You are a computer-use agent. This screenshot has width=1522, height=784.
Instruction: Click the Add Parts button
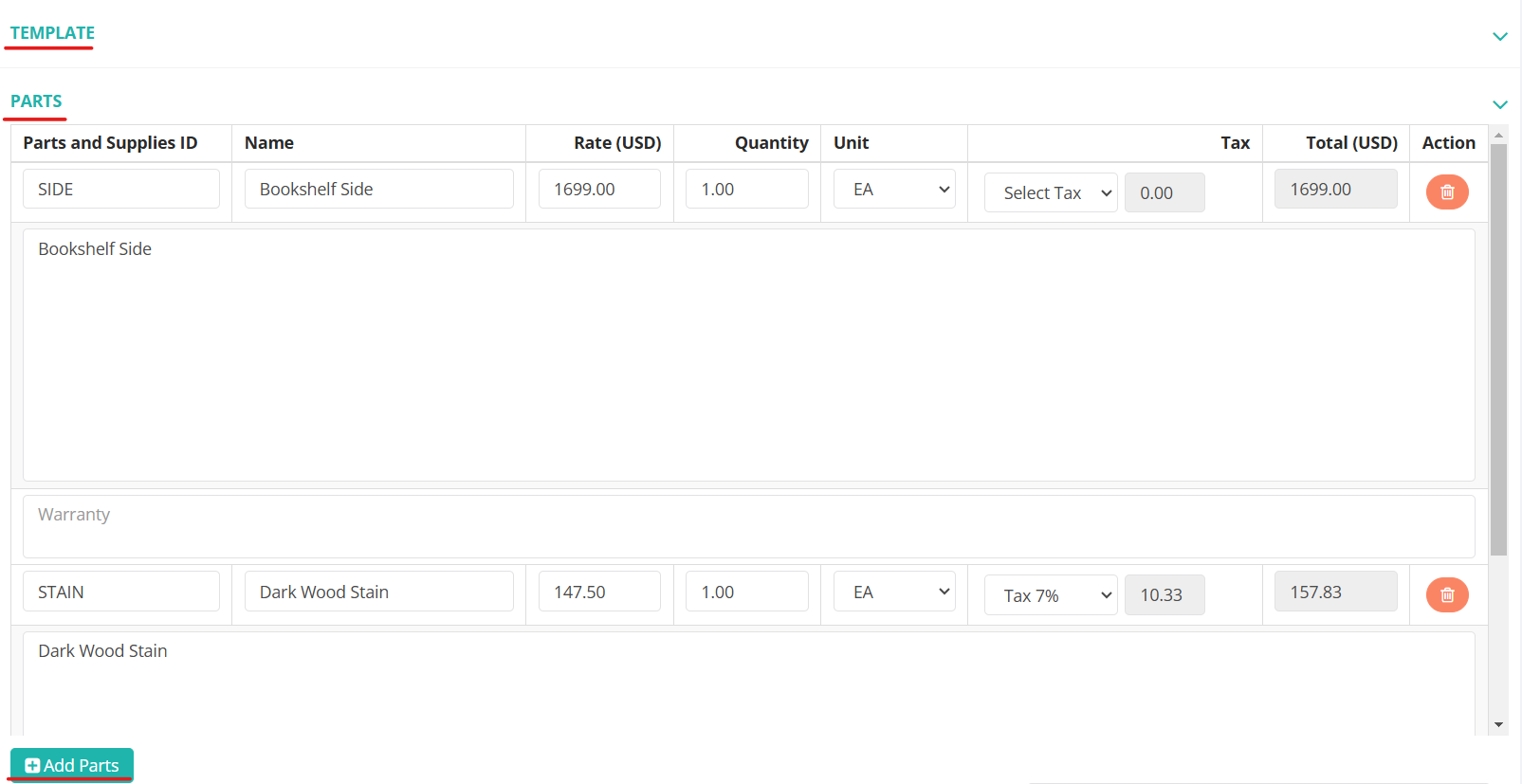(72, 765)
